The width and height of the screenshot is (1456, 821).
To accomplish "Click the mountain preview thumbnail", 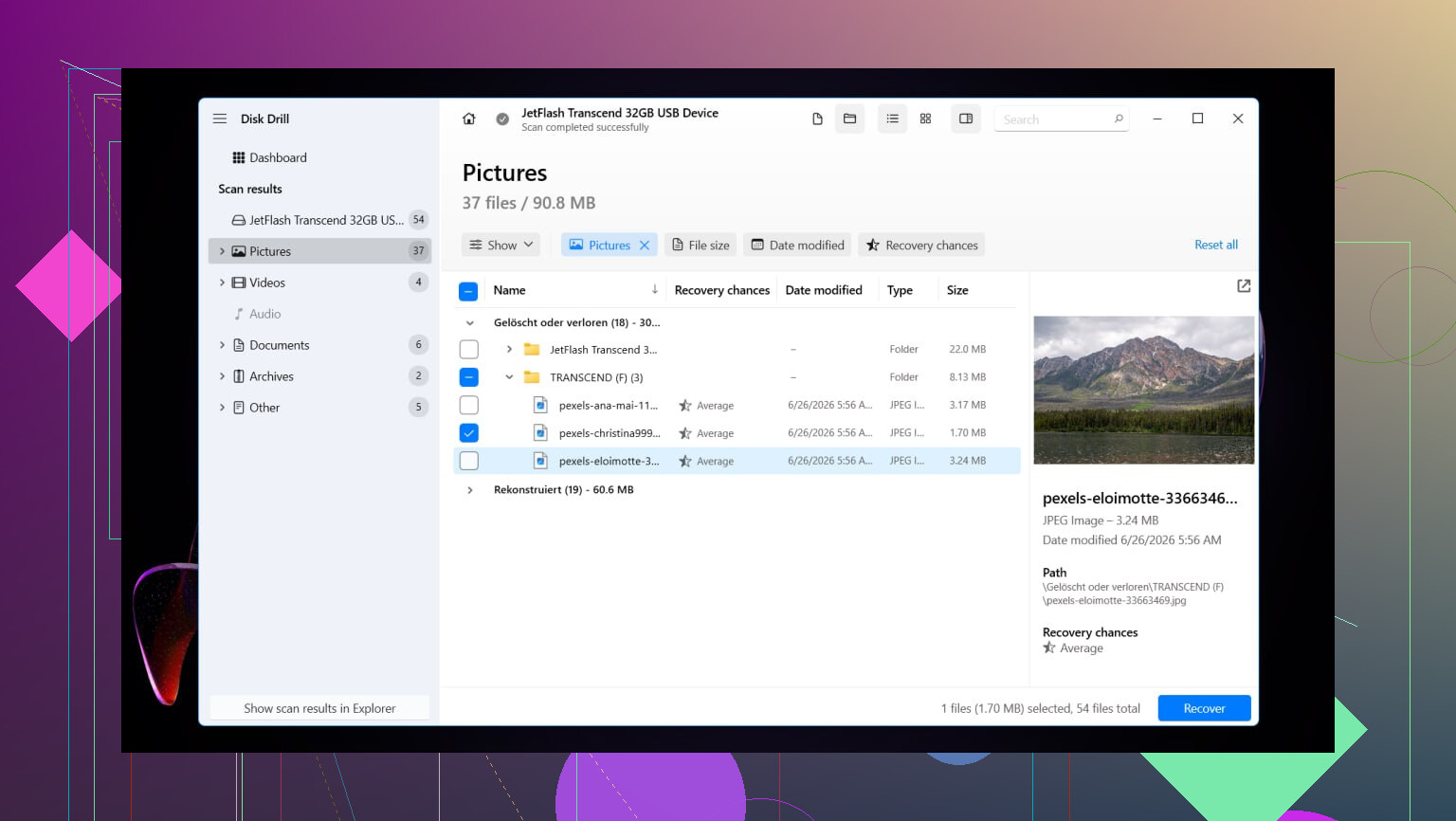I will click(1143, 390).
